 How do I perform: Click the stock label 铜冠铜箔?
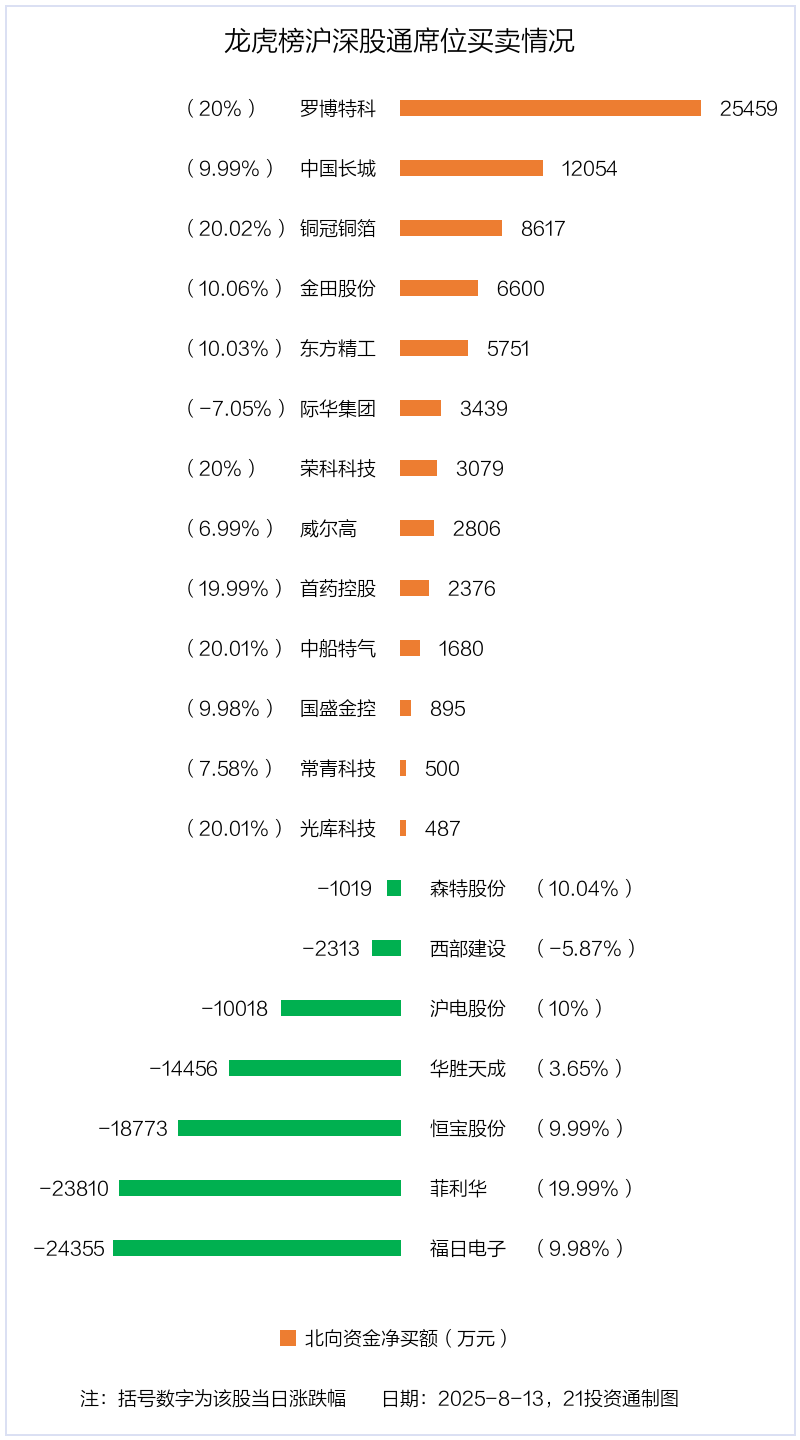tap(338, 228)
